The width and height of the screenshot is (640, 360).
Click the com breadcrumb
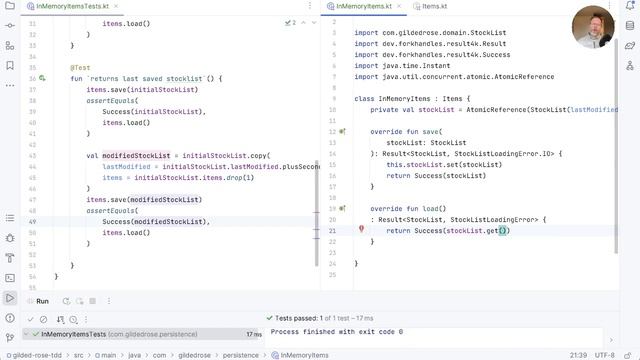pyautogui.click(x=159, y=355)
